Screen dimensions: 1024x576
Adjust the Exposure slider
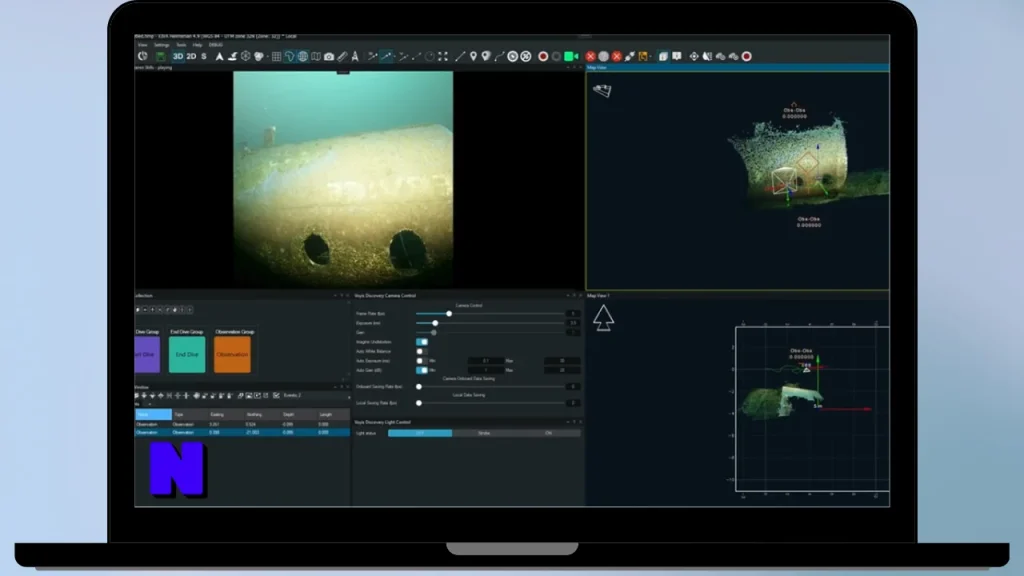click(435, 323)
